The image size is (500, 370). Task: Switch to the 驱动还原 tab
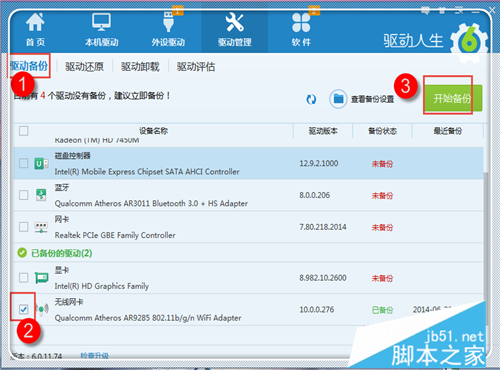(x=84, y=67)
